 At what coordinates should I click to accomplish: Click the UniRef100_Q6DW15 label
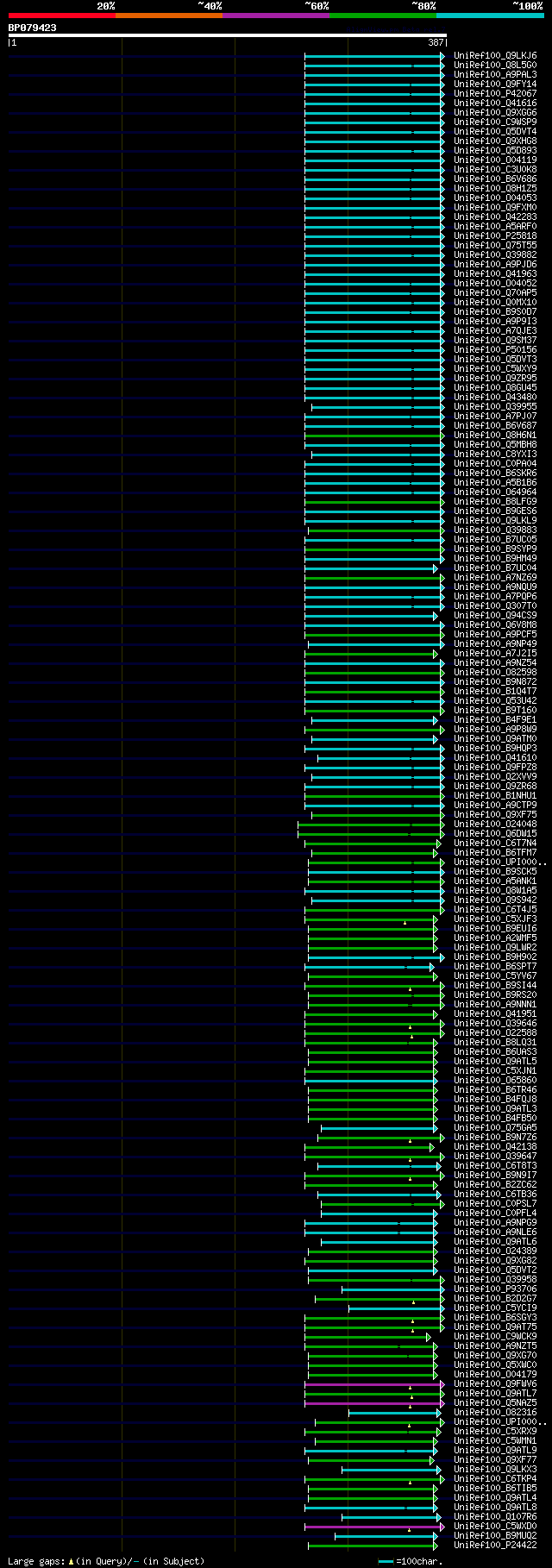(x=495, y=834)
